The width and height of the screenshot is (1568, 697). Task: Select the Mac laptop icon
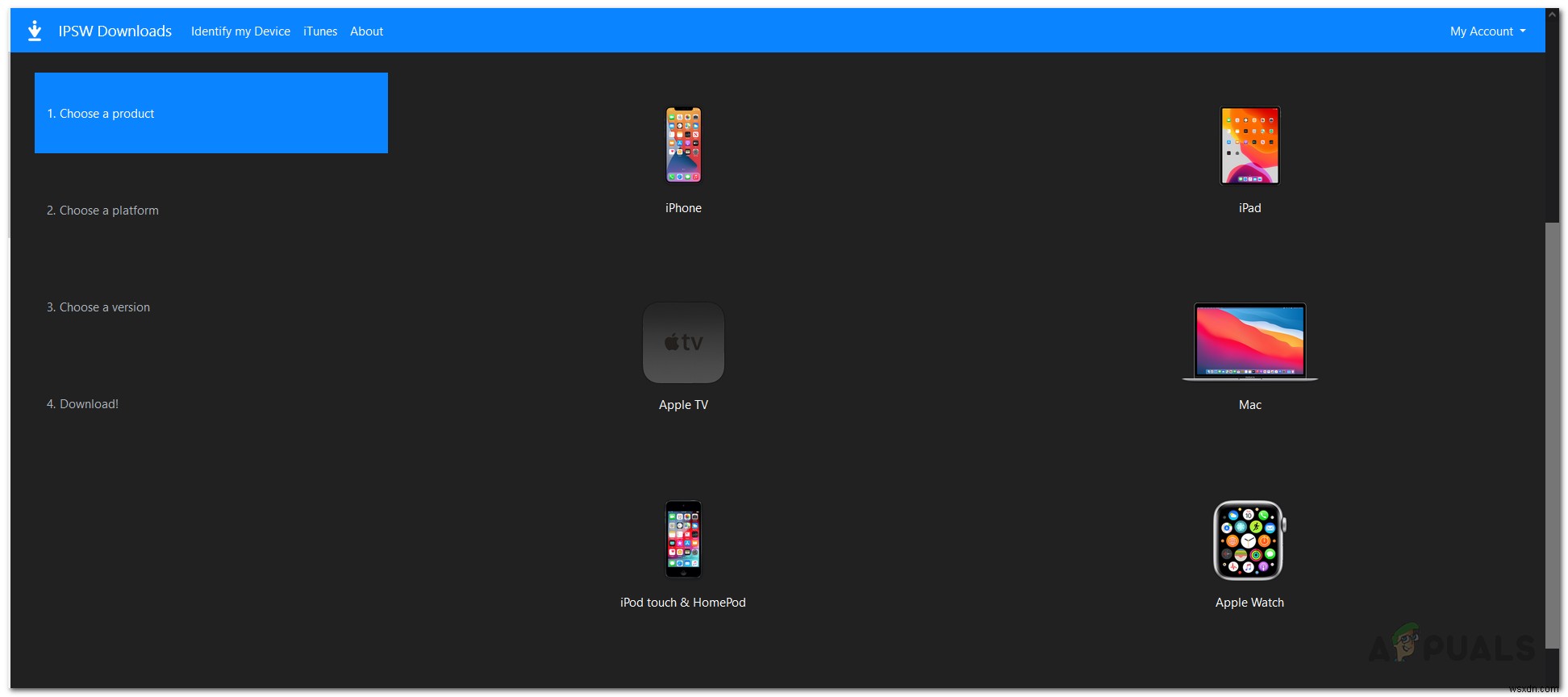1249,342
